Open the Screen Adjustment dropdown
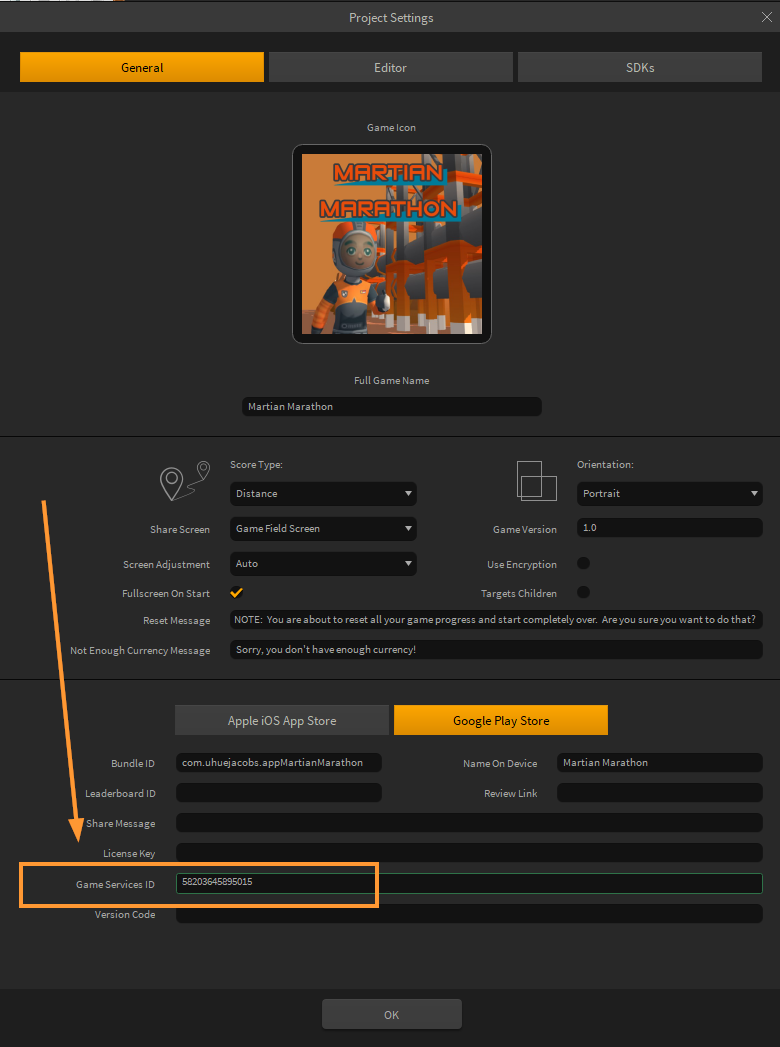 [323, 563]
